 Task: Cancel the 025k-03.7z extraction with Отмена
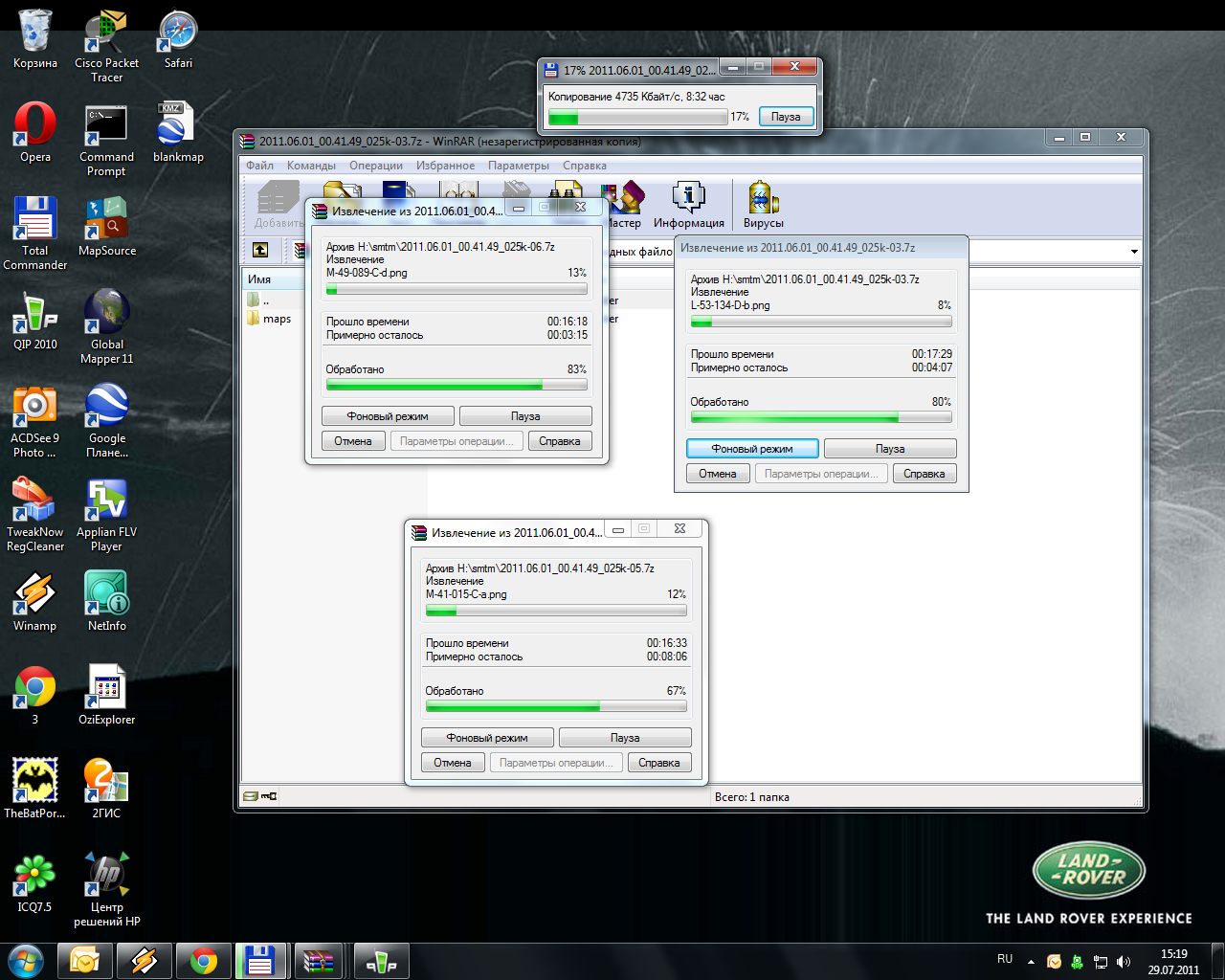pos(718,474)
